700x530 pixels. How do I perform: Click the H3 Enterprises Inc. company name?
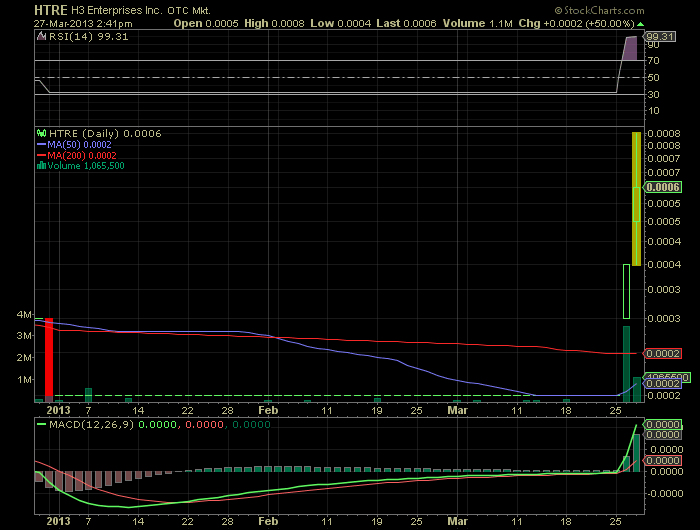coord(116,10)
